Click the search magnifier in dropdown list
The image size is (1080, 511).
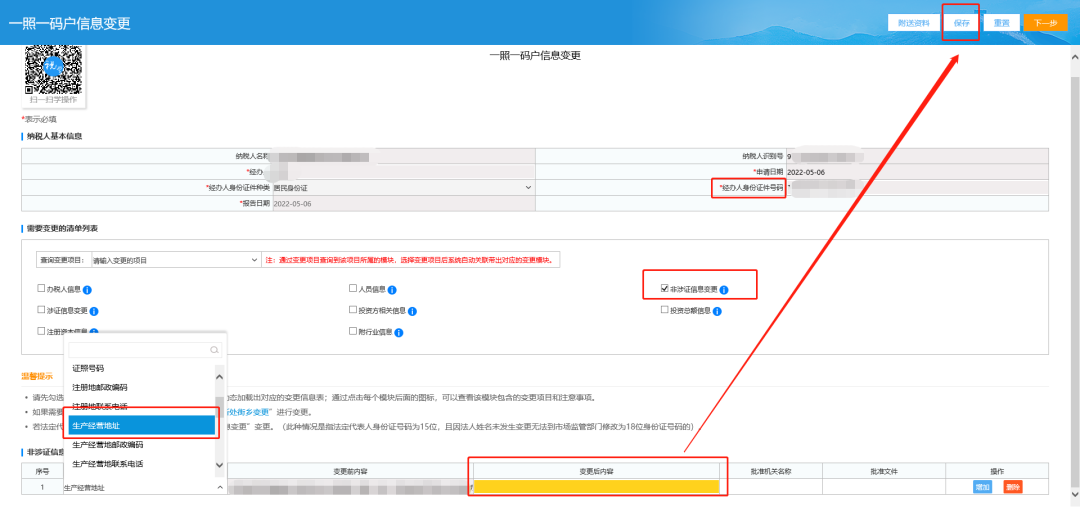point(213,350)
